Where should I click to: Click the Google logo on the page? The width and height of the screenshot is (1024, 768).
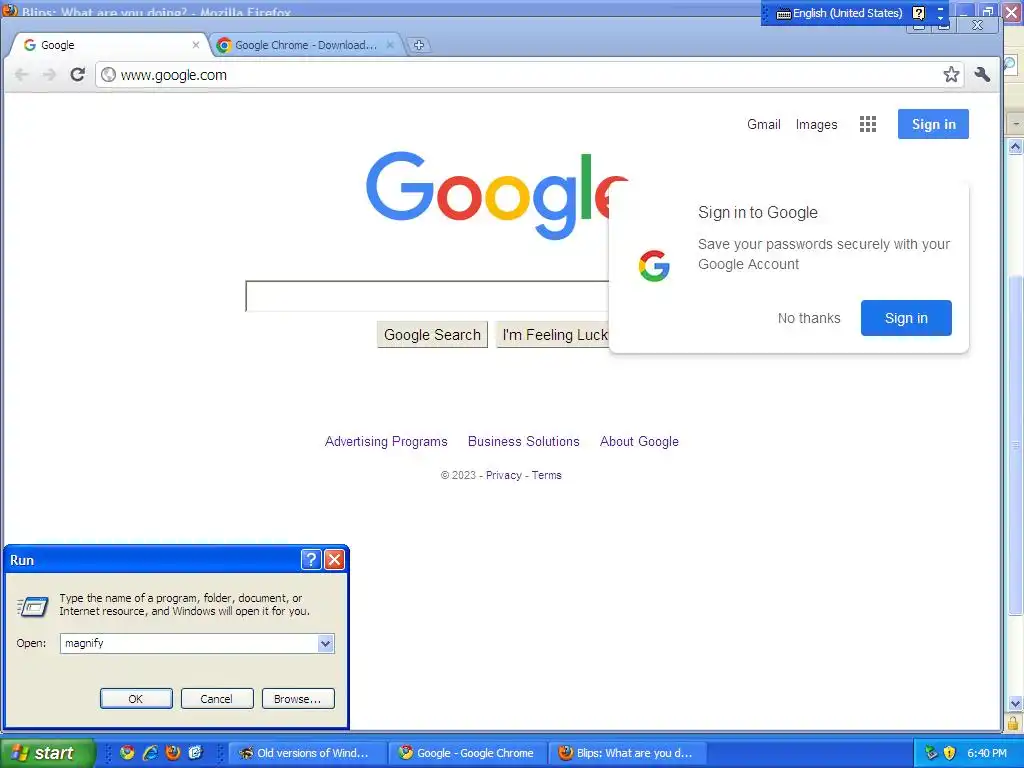[x=497, y=195]
